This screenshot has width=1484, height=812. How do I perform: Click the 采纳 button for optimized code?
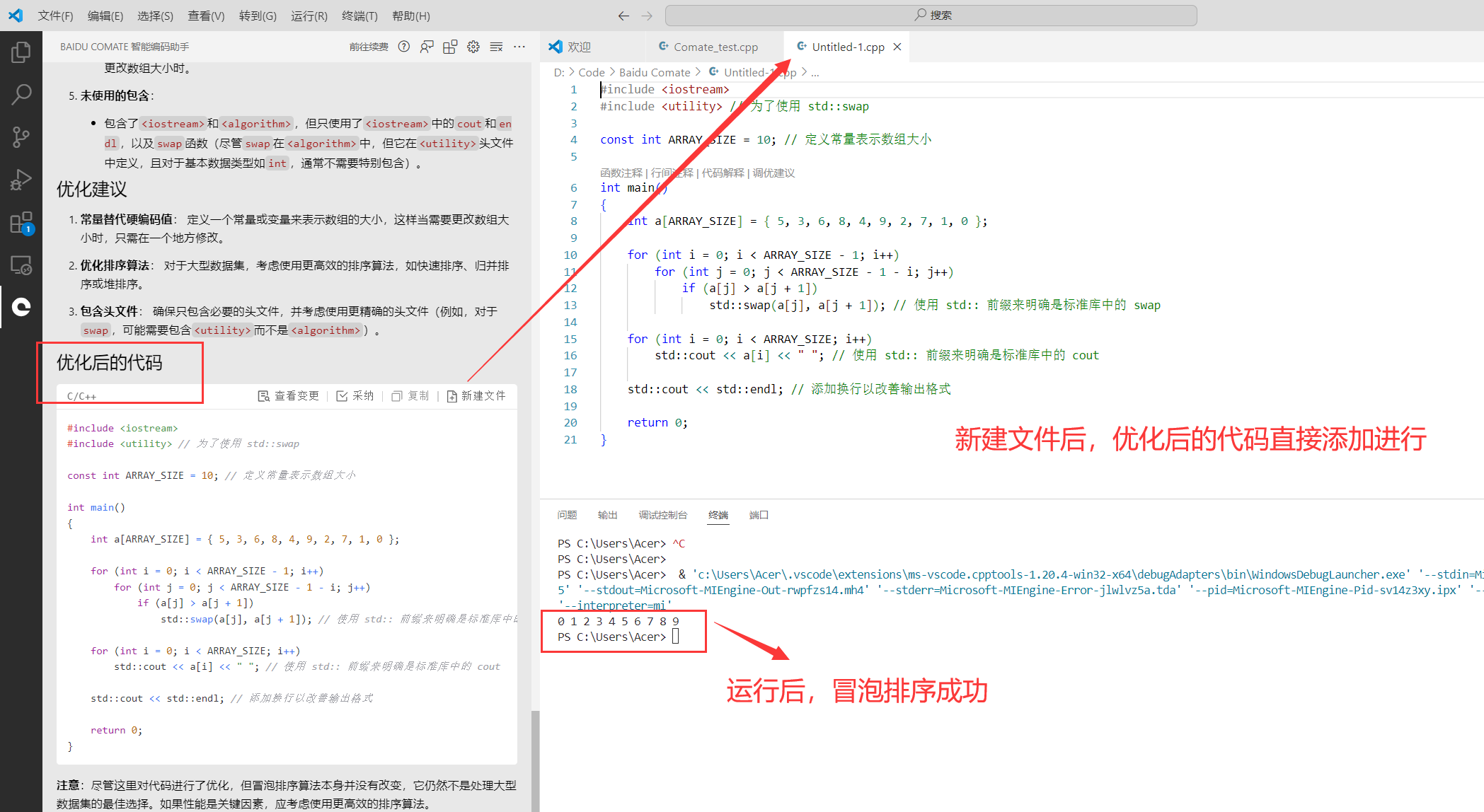coord(357,397)
